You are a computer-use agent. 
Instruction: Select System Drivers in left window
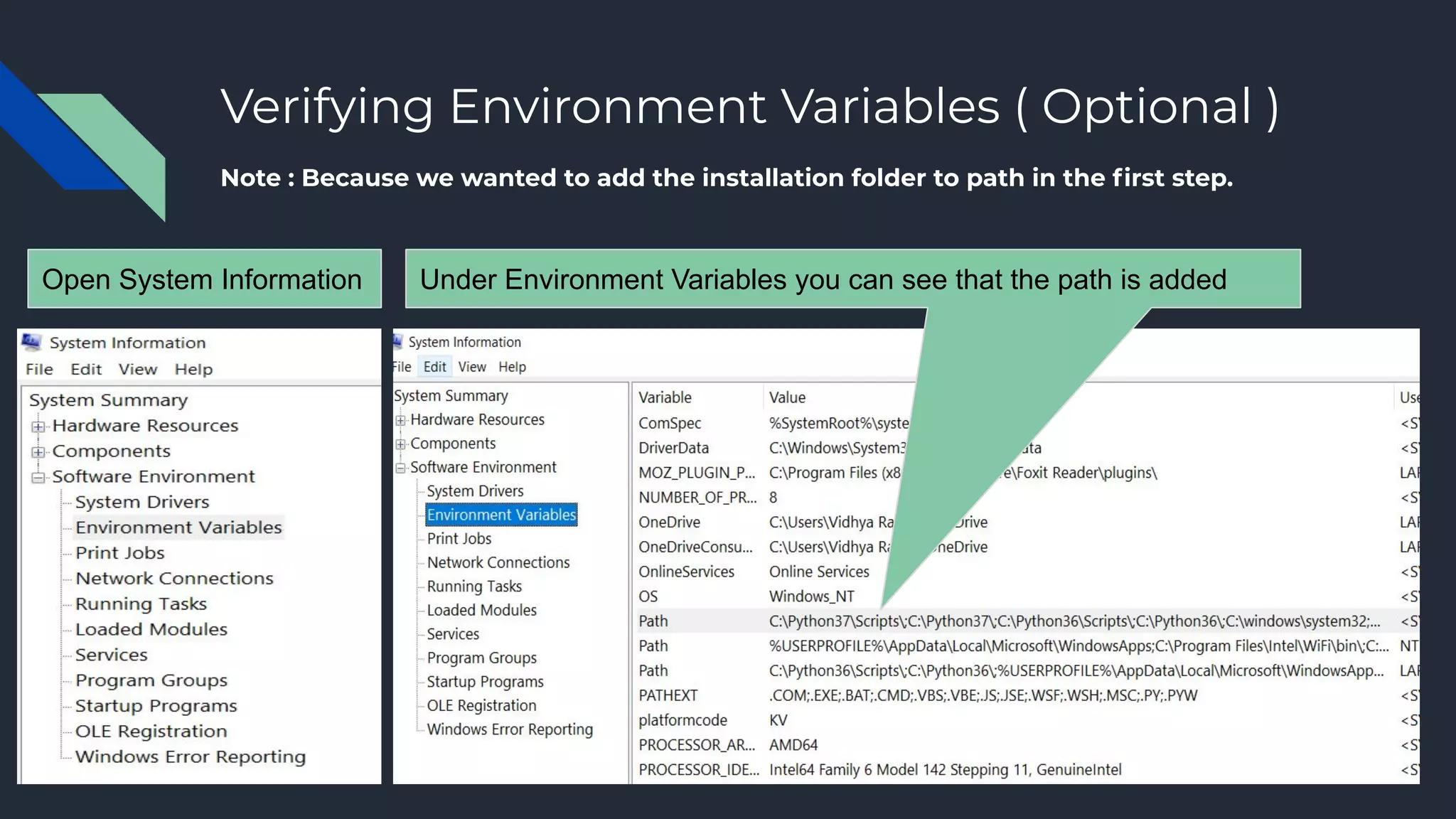(x=142, y=502)
